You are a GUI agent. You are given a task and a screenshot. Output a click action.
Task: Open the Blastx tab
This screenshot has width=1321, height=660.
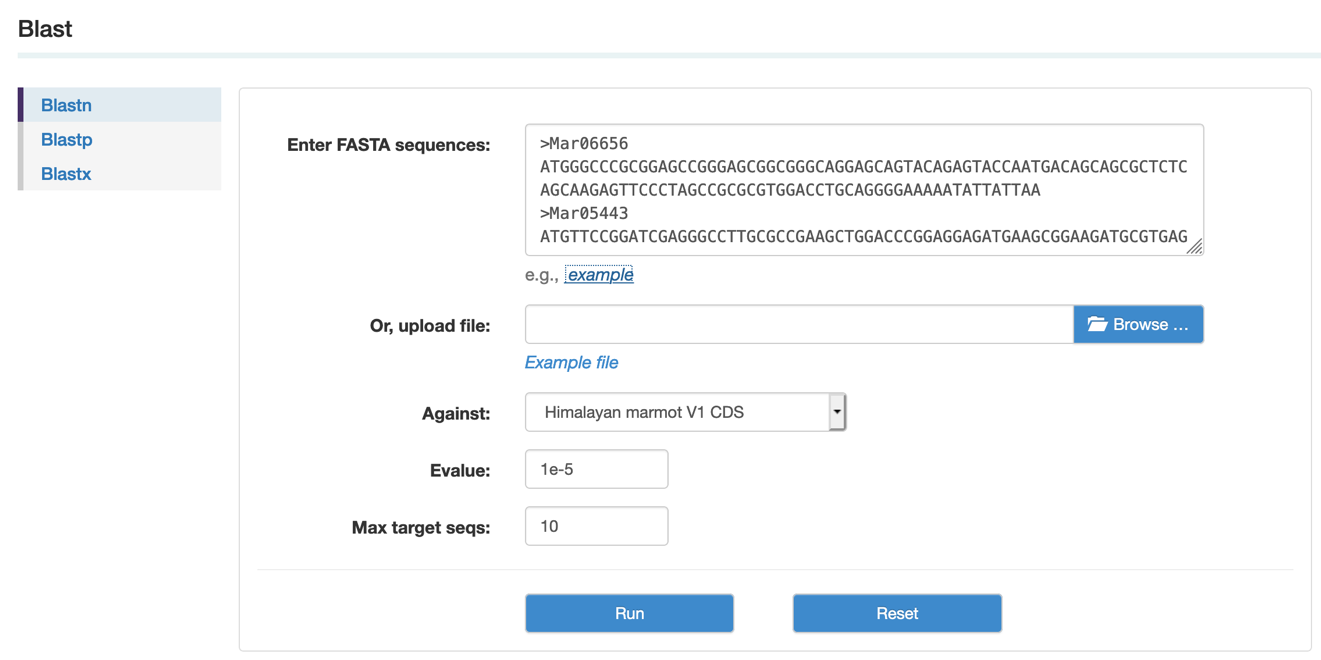pos(66,174)
